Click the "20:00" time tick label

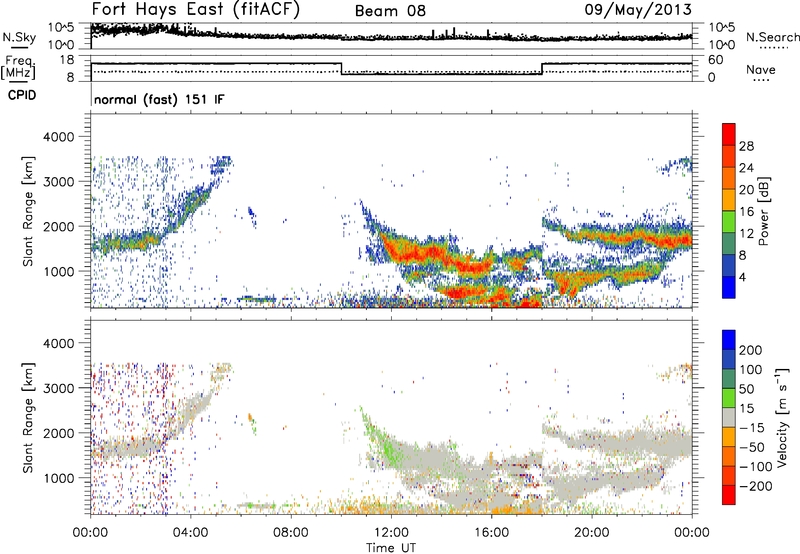591,533
